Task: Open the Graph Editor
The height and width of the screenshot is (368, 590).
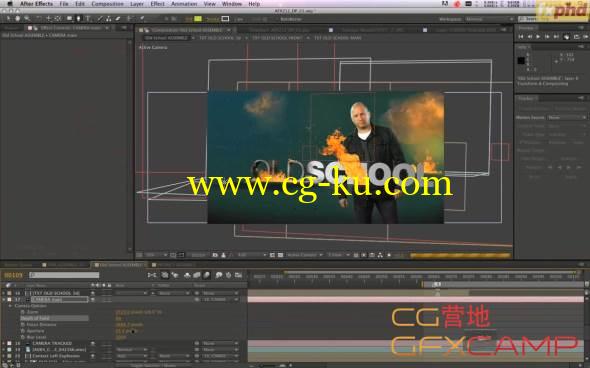Action: click(x=238, y=275)
